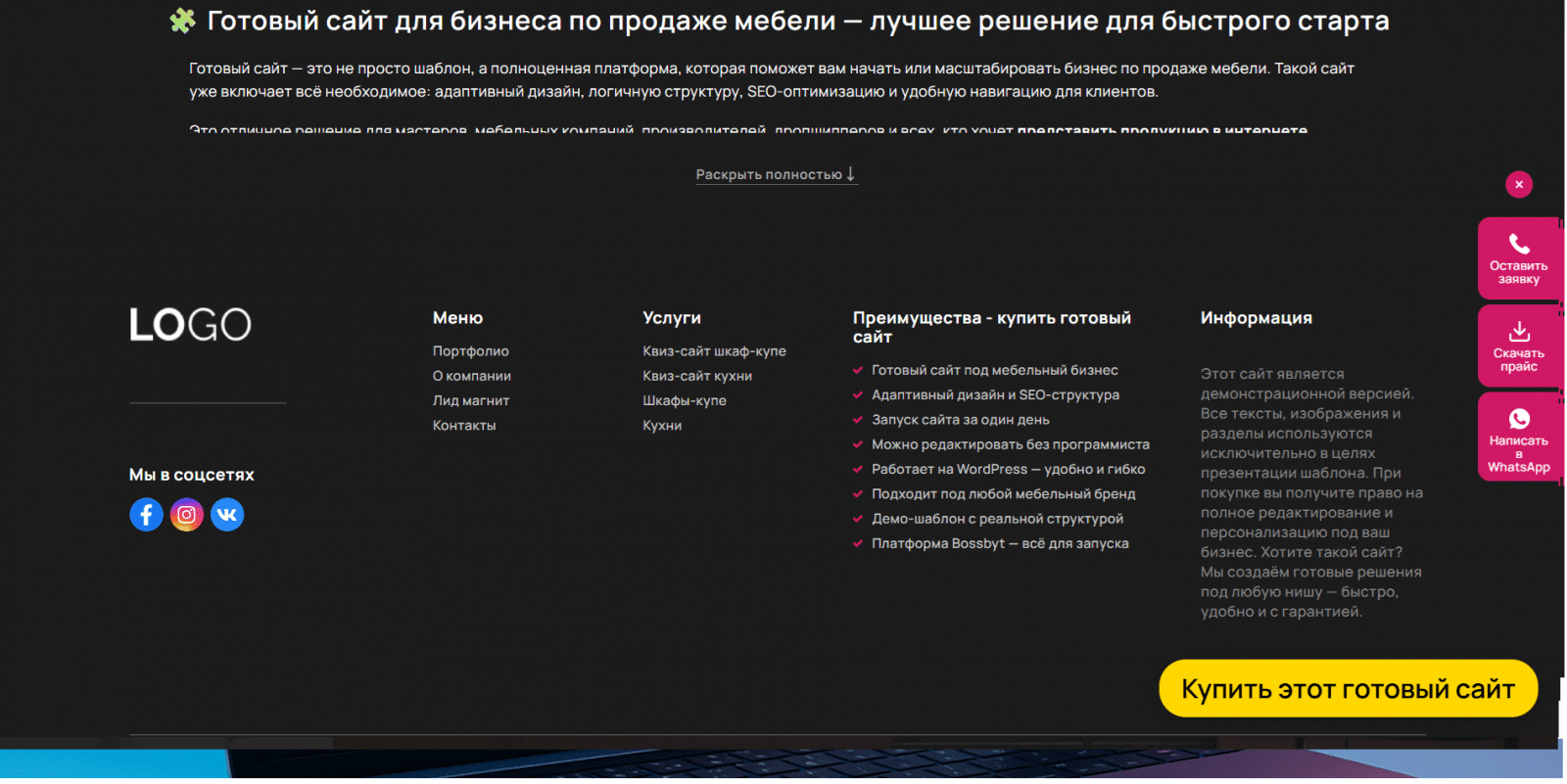Open 'Контакты' footer link
Image resolution: width=1567 pixels, height=784 pixels.
pyautogui.click(x=464, y=426)
